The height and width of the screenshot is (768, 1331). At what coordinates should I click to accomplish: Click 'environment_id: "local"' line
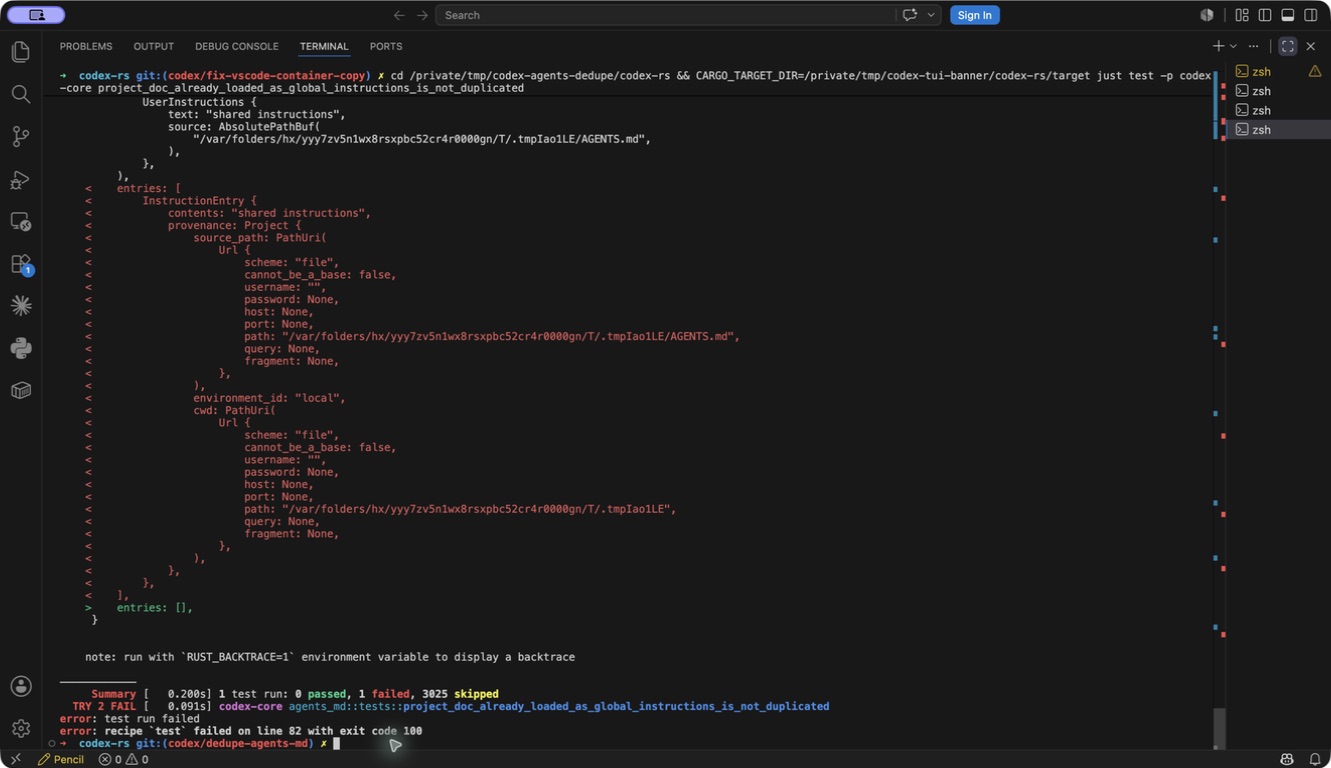point(269,398)
